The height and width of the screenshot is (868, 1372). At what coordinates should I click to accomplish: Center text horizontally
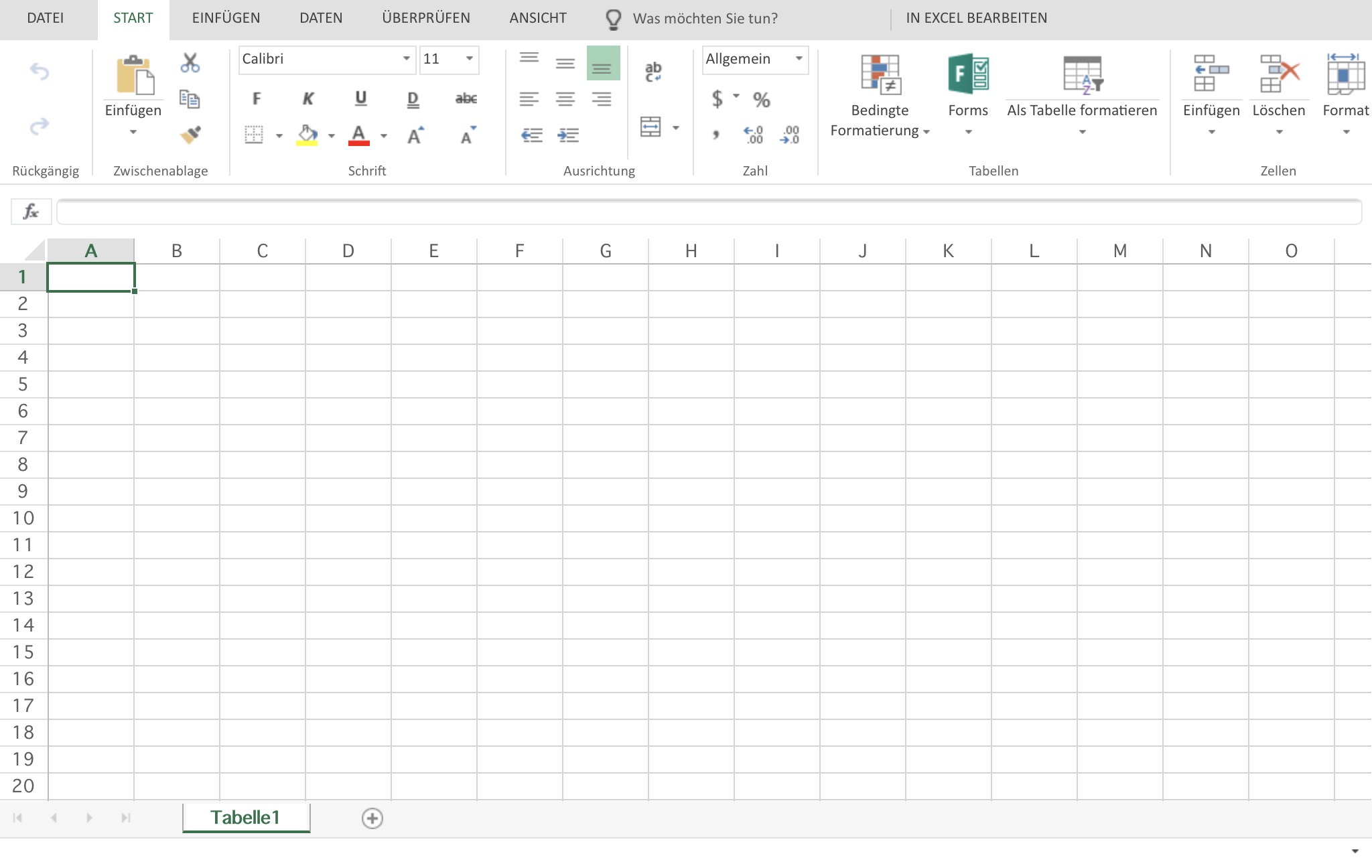[x=565, y=99]
